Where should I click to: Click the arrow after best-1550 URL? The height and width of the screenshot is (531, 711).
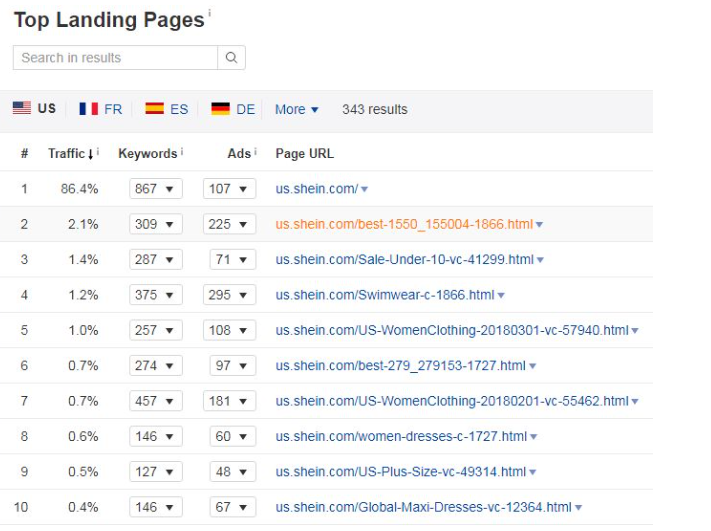click(539, 225)
